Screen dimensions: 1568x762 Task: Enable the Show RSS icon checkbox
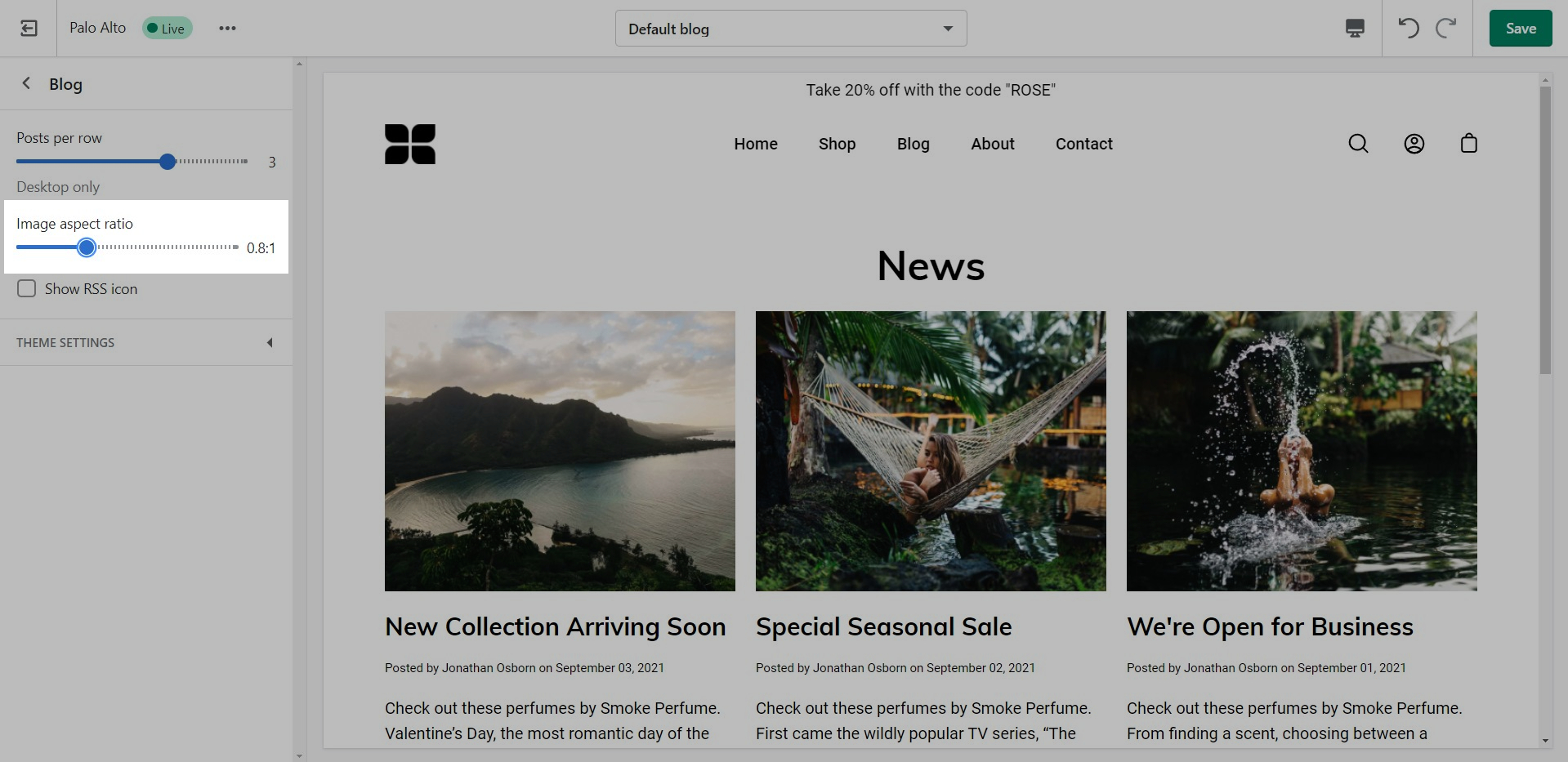27,289
